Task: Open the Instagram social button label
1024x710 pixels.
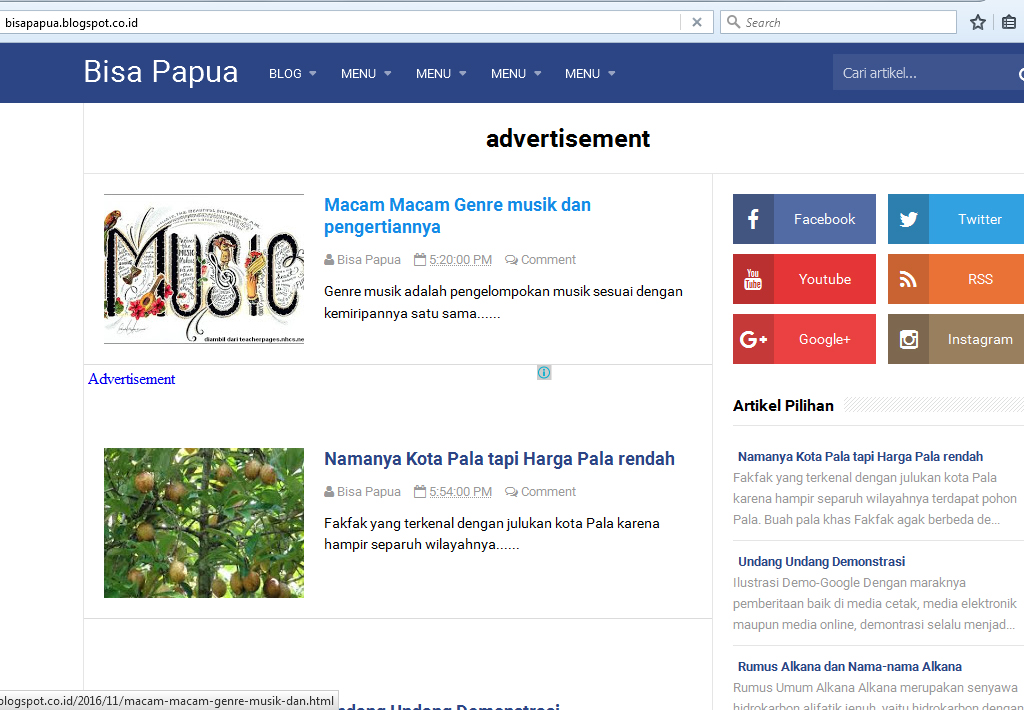Action: tap(980, 340)
